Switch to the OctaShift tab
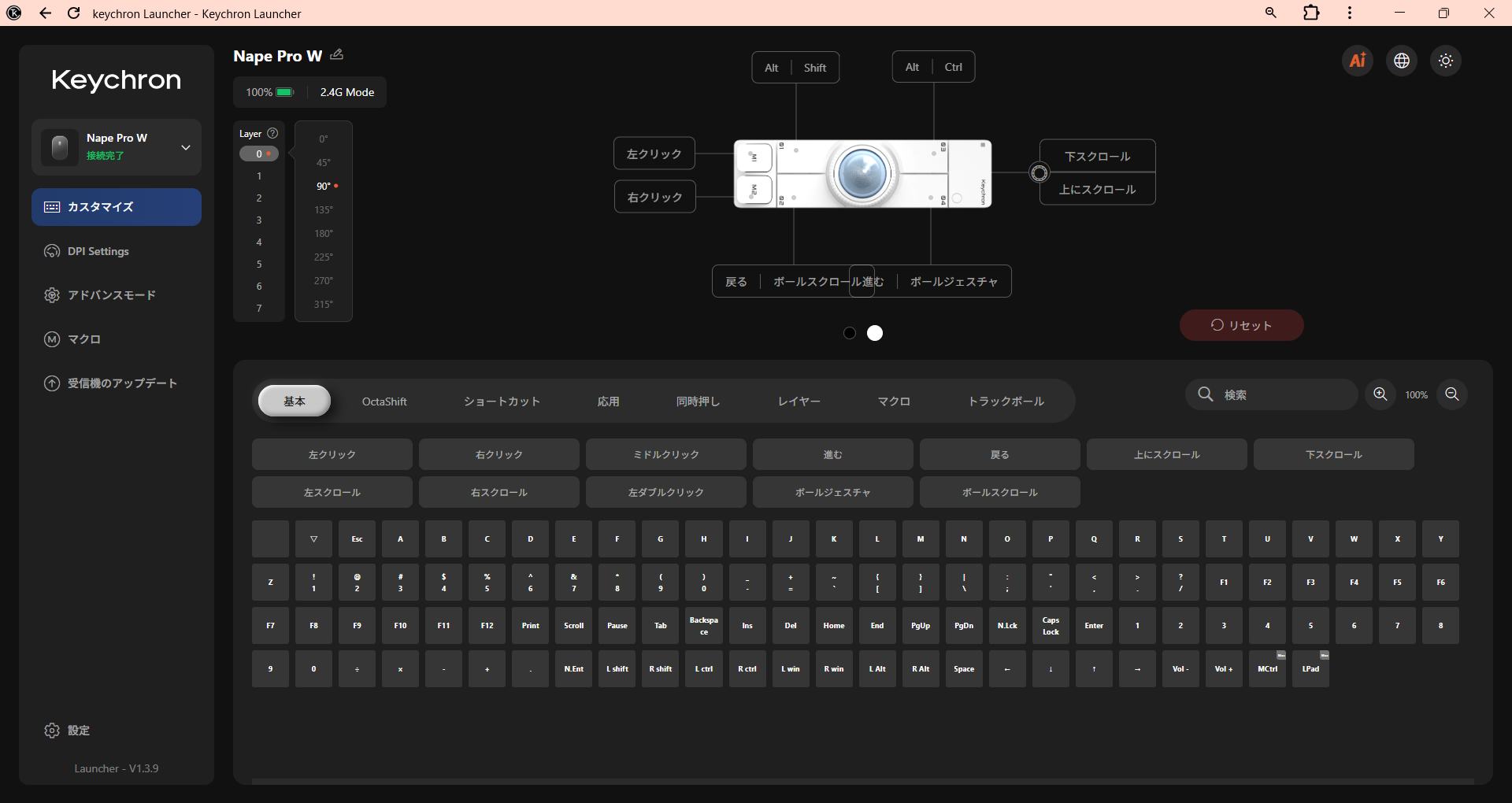 [x=384, y=401]
